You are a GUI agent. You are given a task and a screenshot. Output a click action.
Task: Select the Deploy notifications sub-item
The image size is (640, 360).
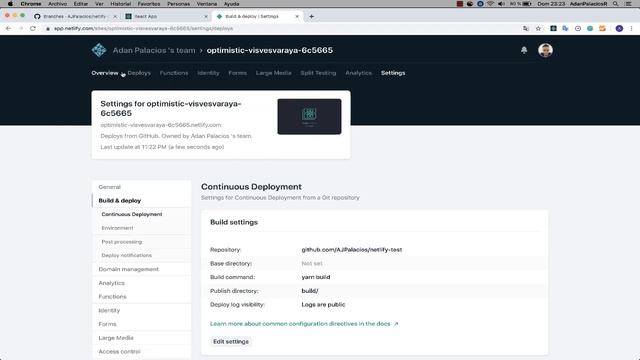coord(127,255)
